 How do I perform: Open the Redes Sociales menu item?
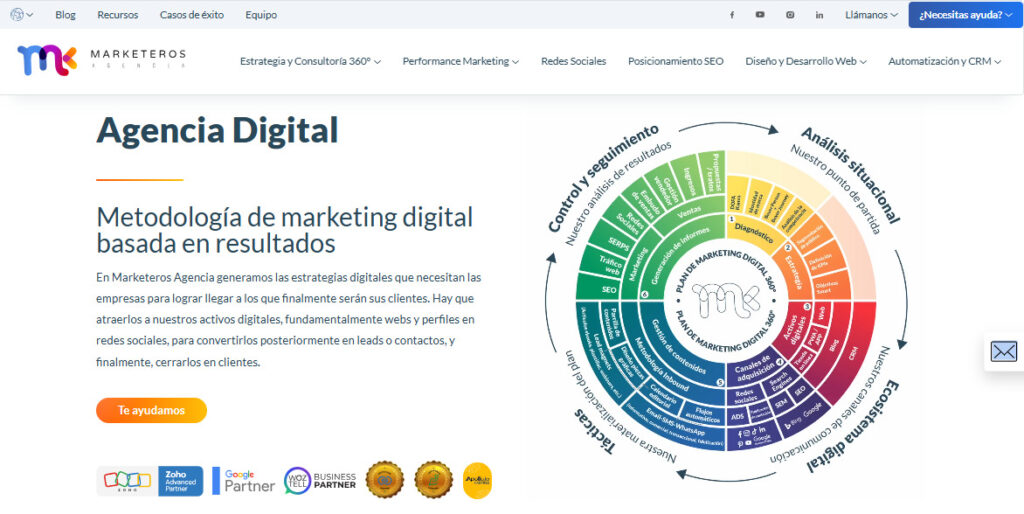573,61
